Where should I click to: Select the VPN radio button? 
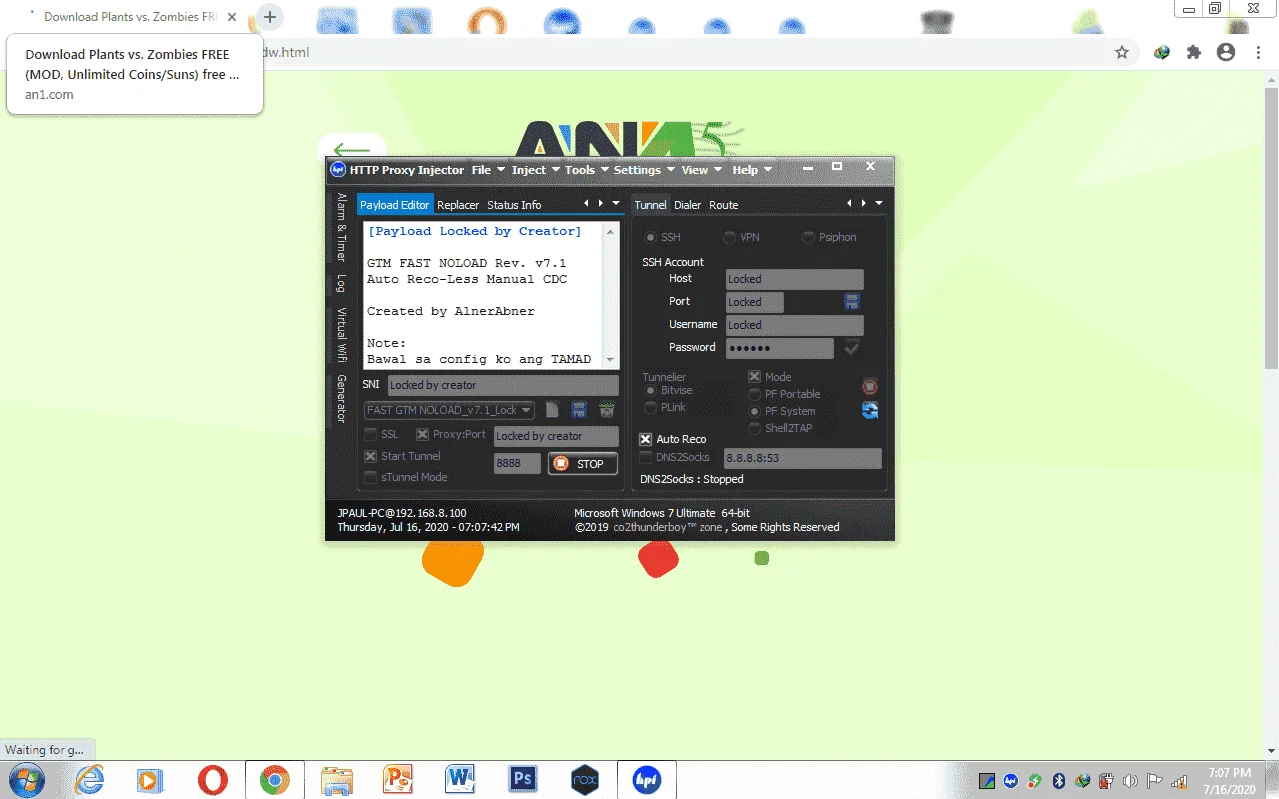(x=730, y=238)
